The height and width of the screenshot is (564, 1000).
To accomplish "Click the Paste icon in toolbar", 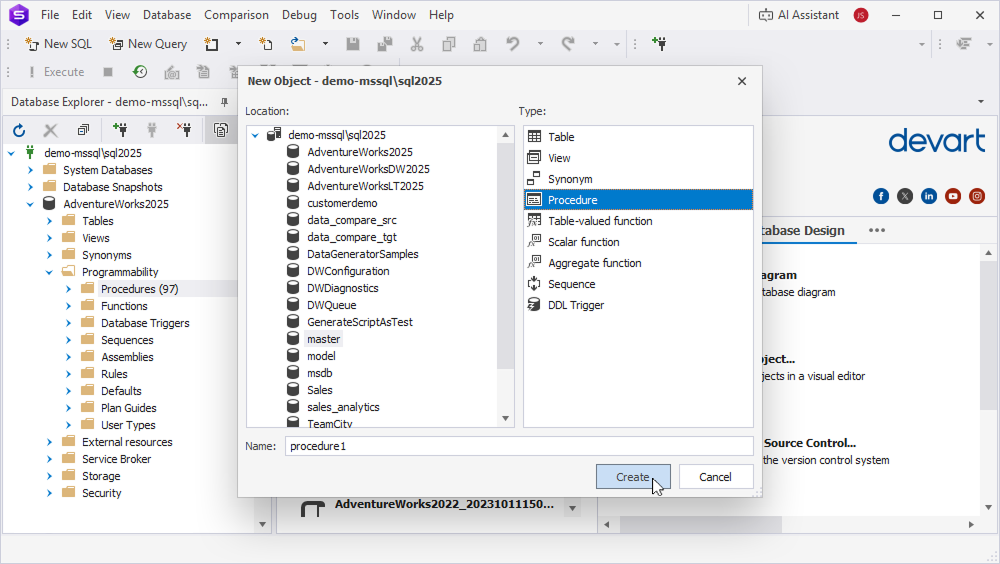I will click(480, 44).
